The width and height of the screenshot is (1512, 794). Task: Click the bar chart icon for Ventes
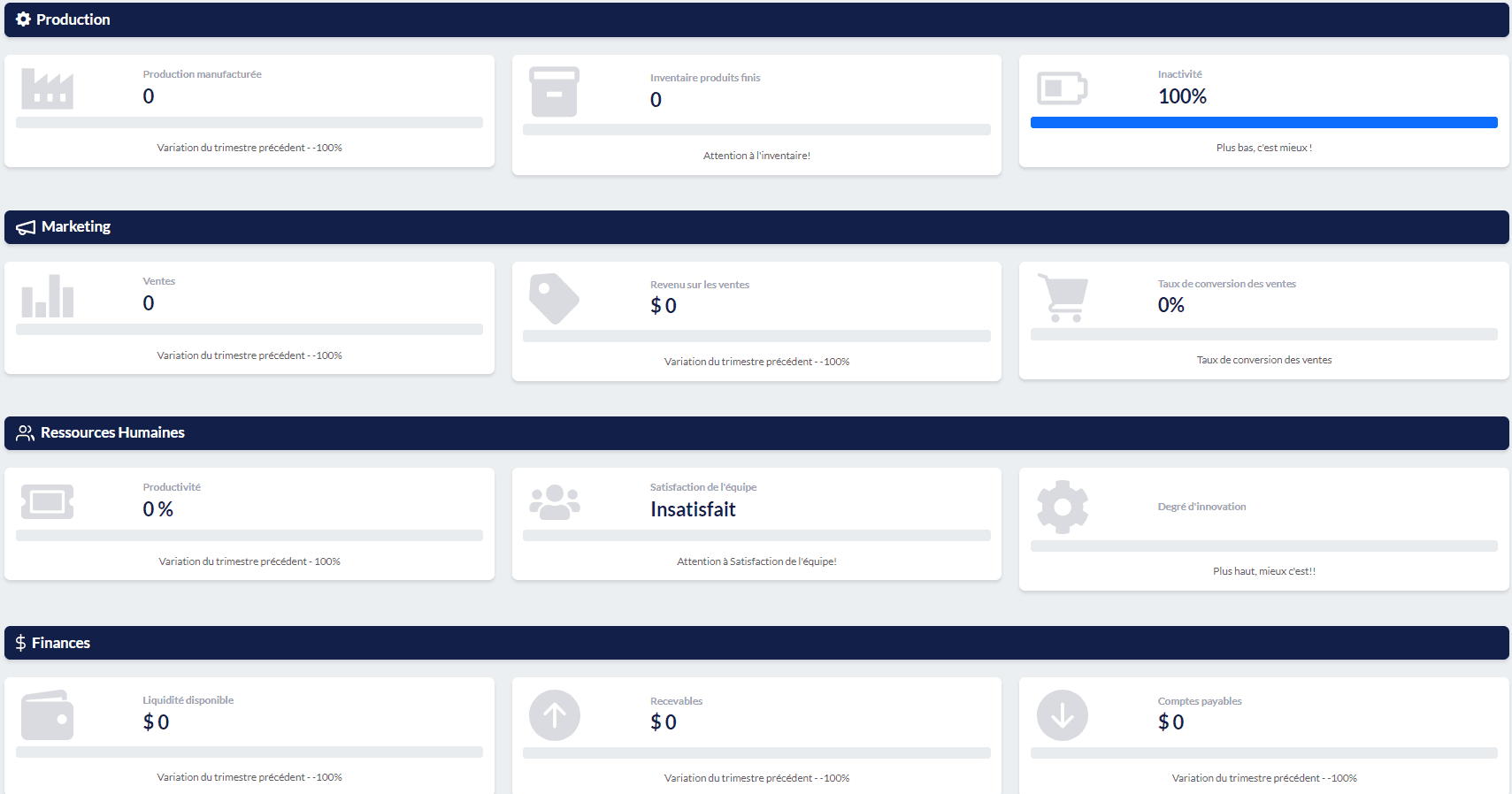(x=47, y=296)
